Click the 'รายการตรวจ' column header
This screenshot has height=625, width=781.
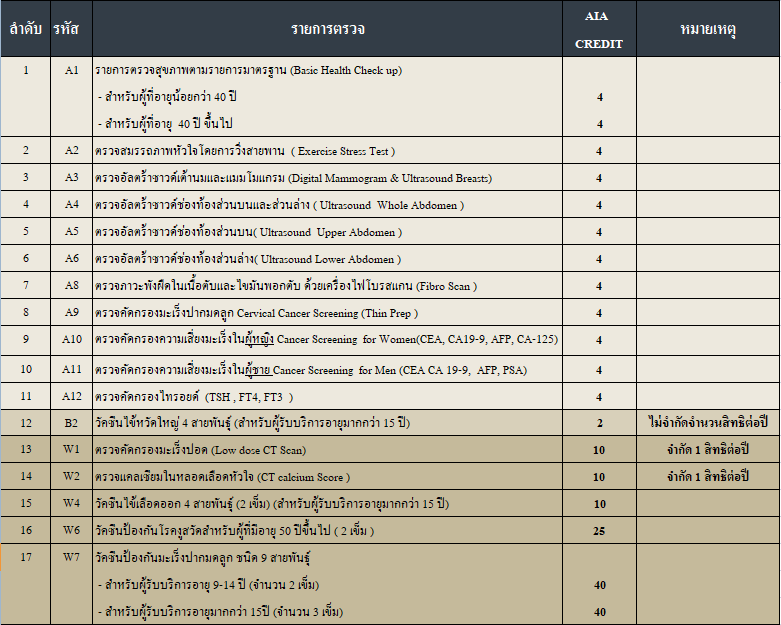tap(328, 29)
